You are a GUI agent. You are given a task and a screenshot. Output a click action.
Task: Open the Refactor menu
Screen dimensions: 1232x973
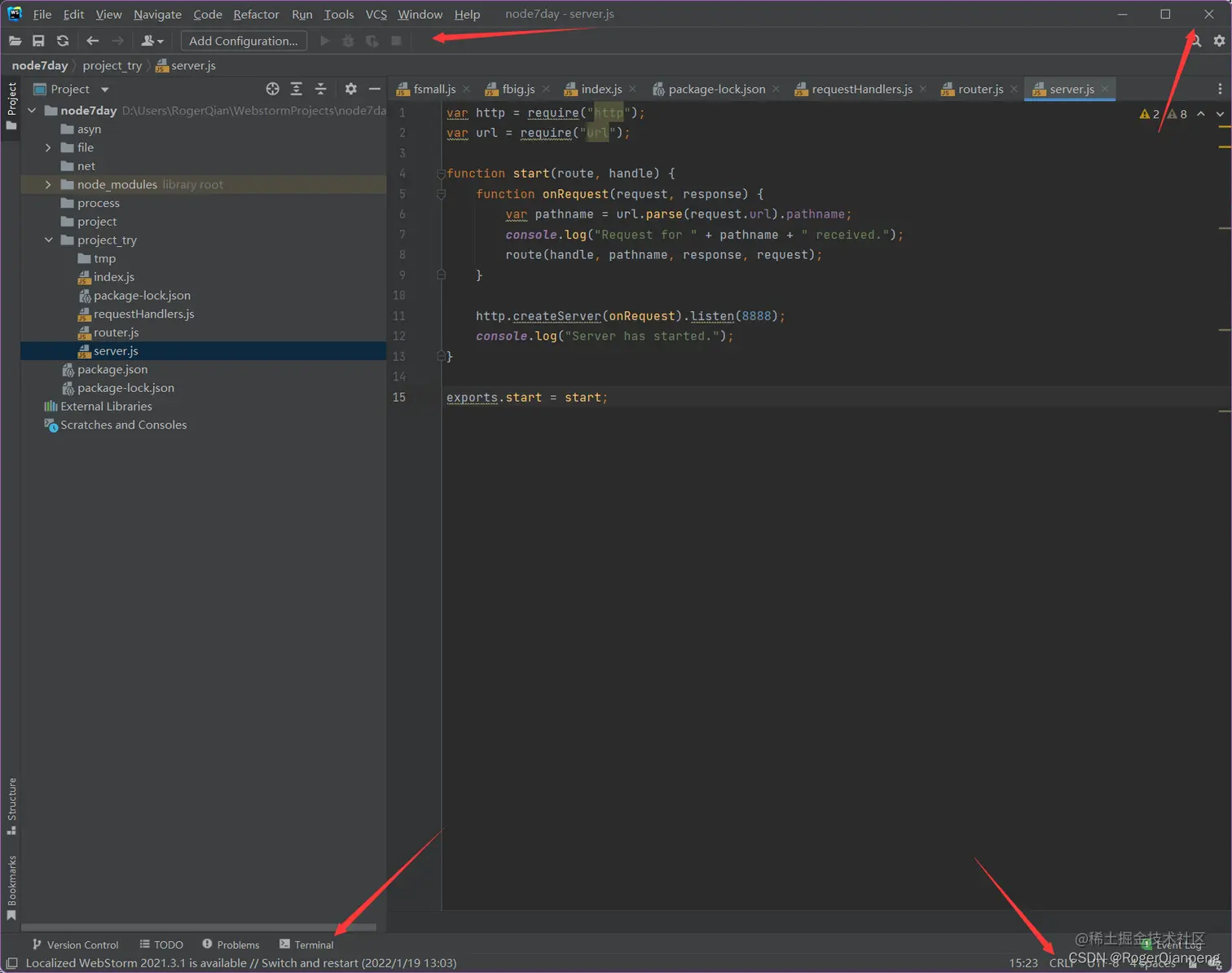[256, 14]
